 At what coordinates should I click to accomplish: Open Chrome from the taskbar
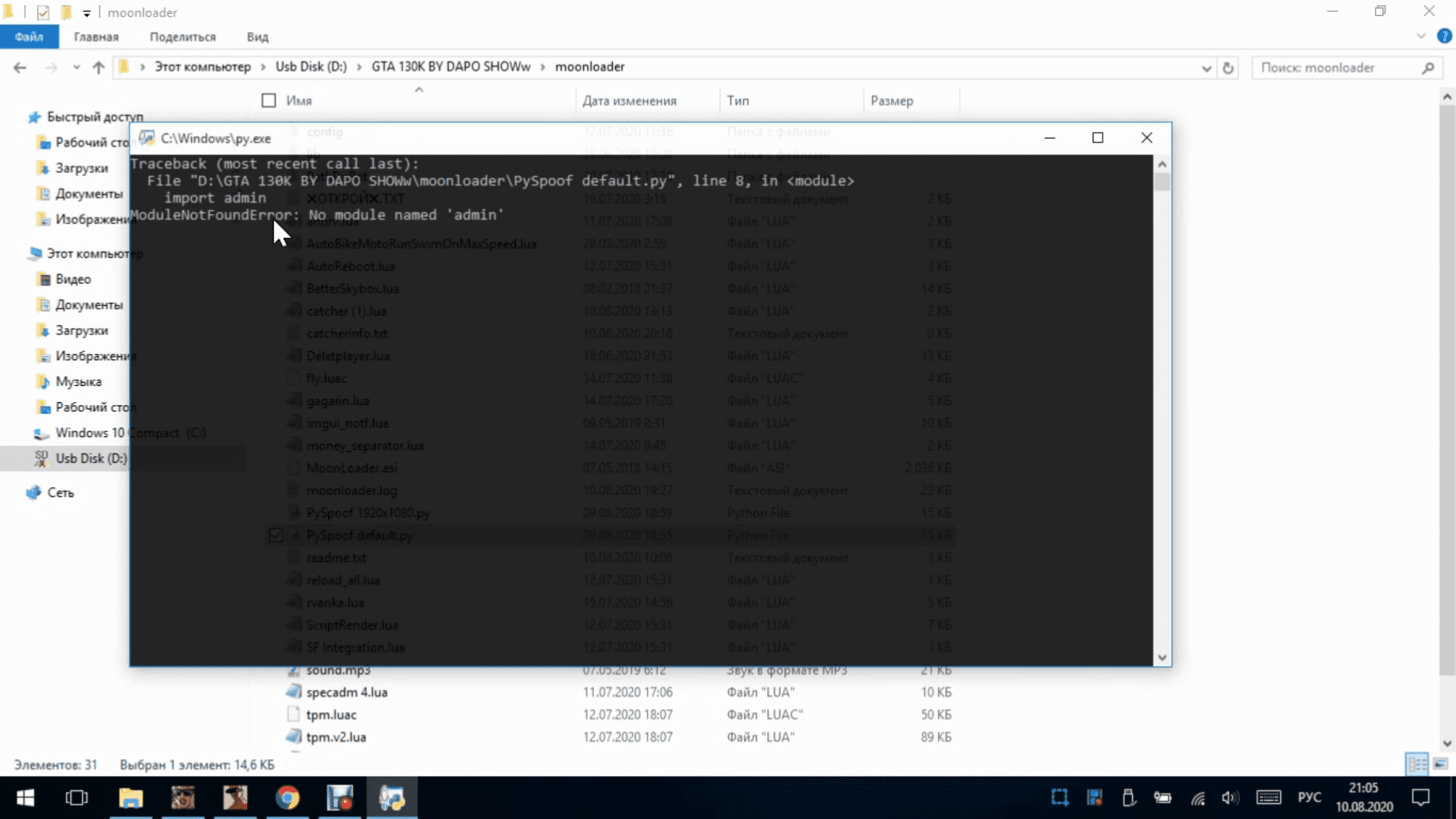click(x=287, y=798)
